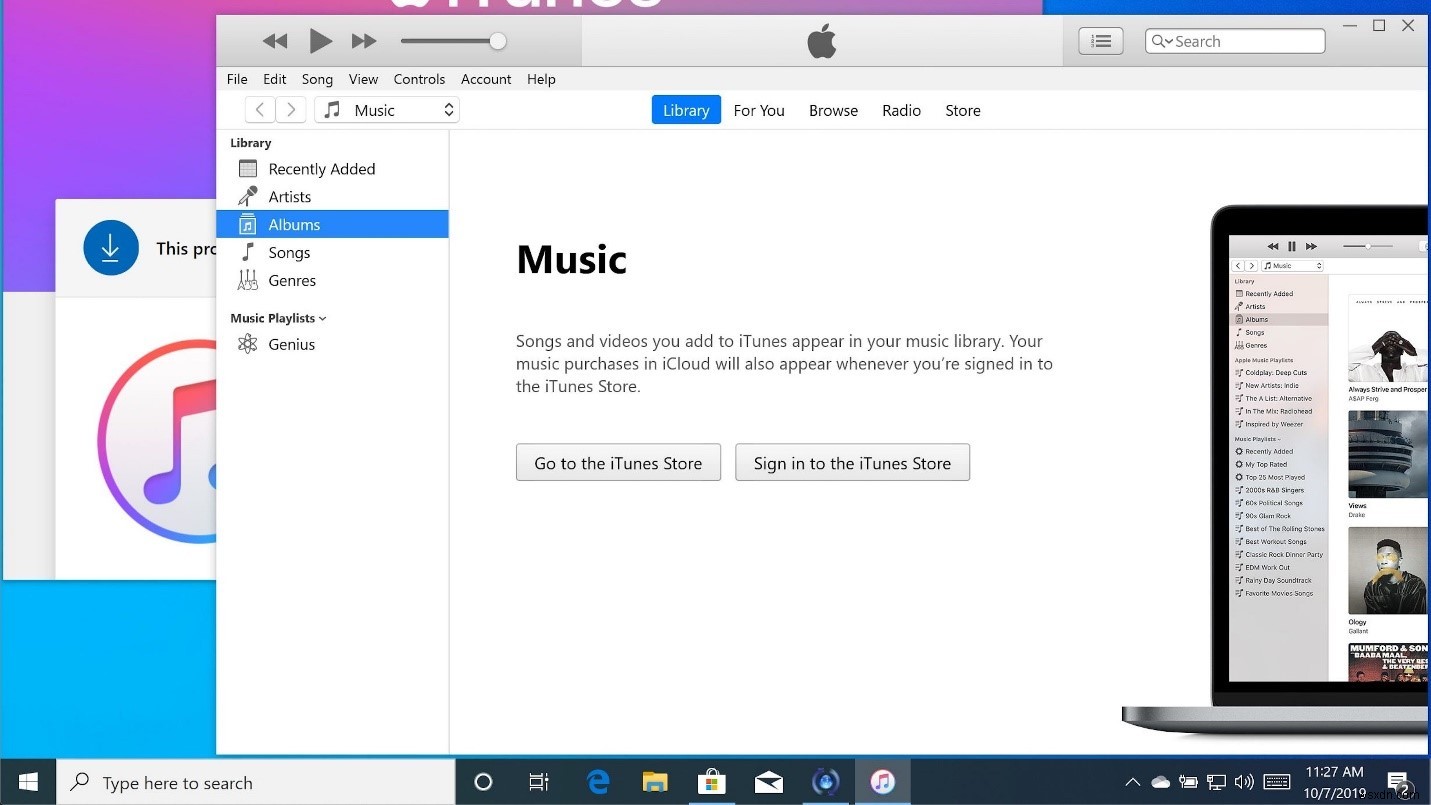Launch Microsoft Edge from the taskbar
Viewport: 1431px width, 805px height.
coord(597,782)
